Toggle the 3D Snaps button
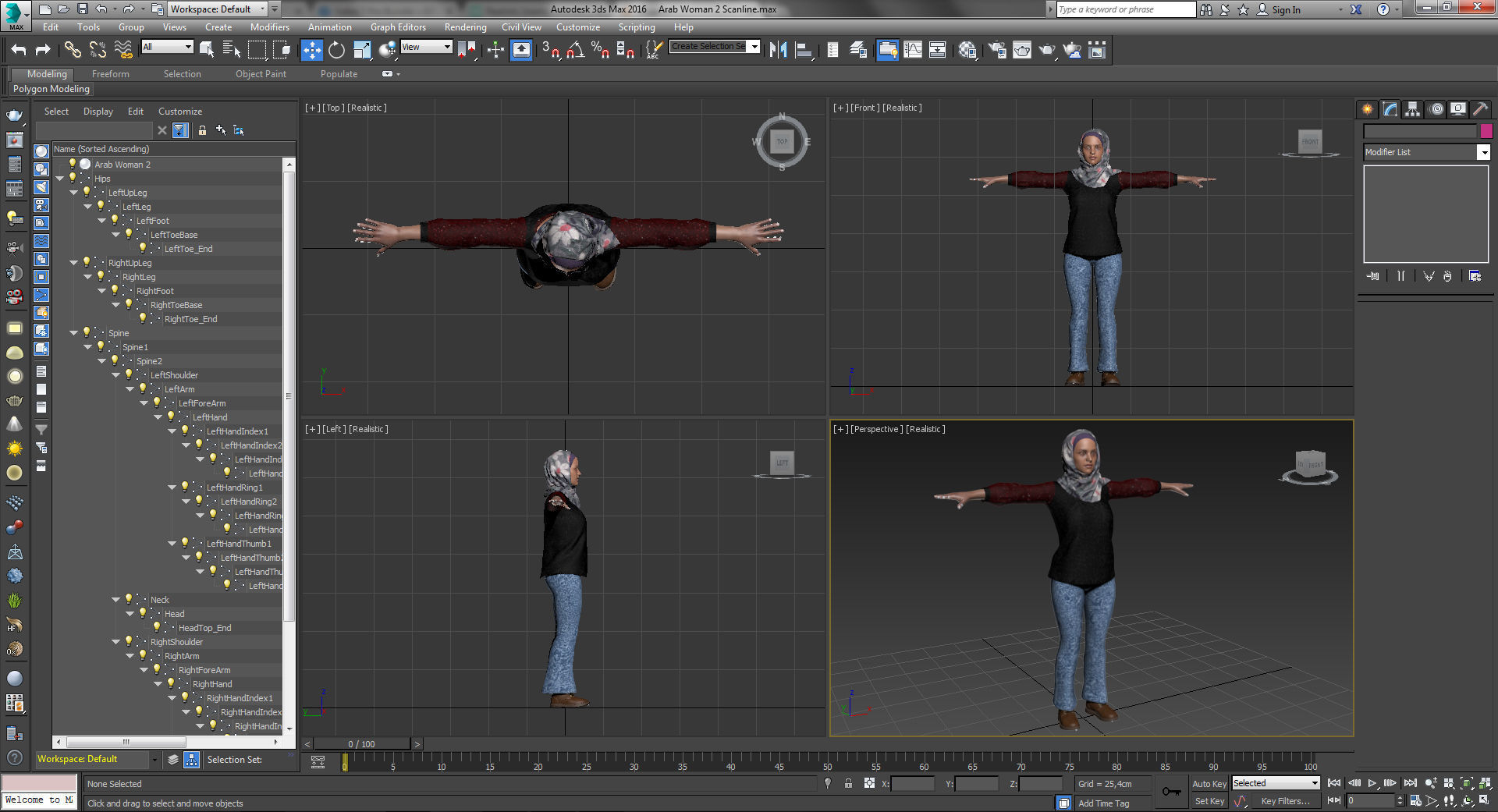Viewport: 1498px width, 812px height. click(x=551, y=50)
